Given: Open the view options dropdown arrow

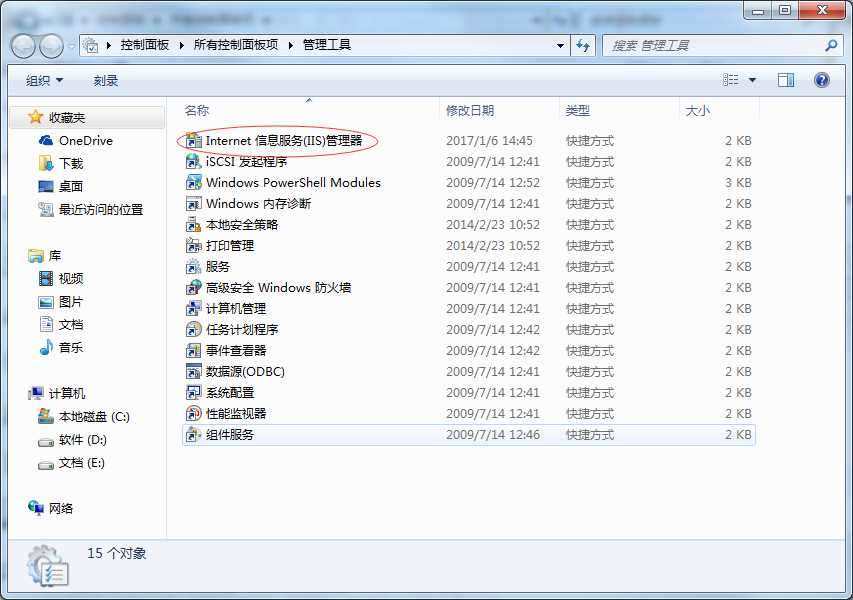Looking at the screenshot, I should 752,81.
